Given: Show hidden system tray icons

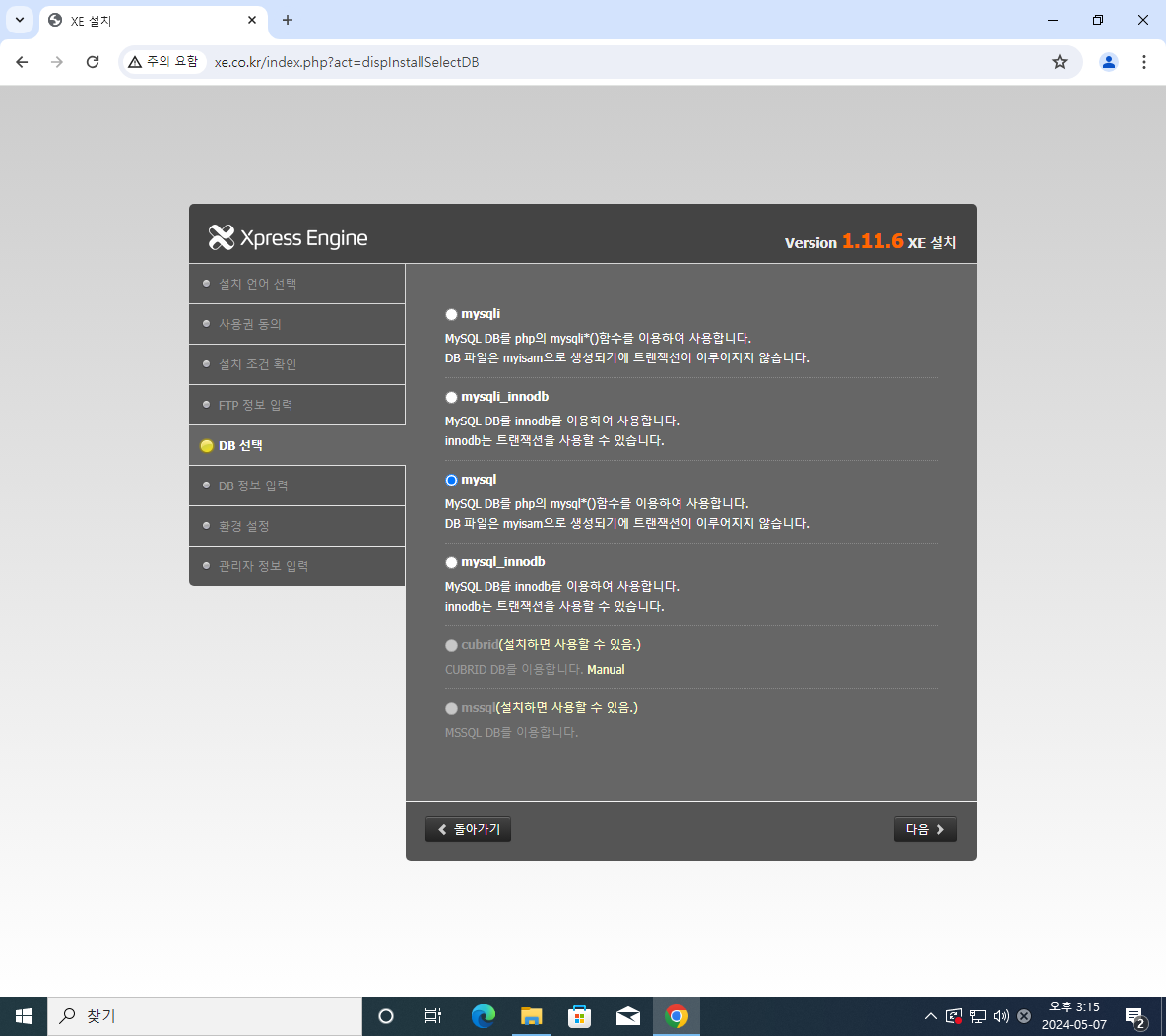Looking at the screenshot, I should 931,1016.
